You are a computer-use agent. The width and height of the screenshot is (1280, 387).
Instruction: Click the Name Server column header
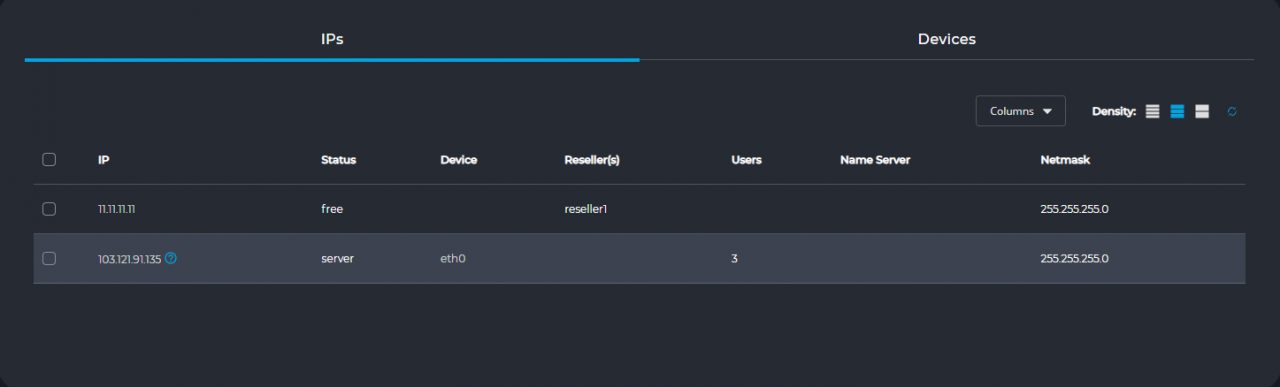coord(875,160)
